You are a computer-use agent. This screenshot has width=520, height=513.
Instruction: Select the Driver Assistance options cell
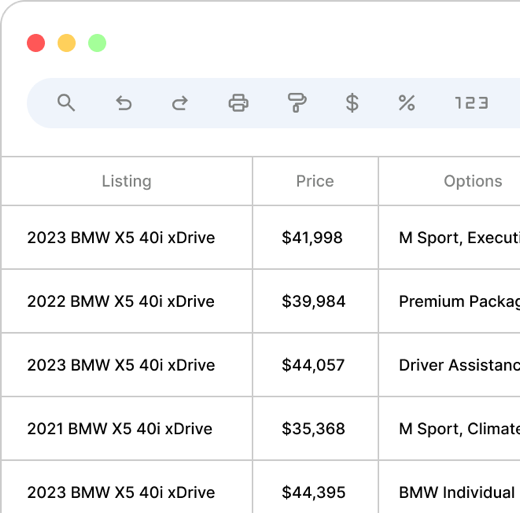tap(449, 365)
